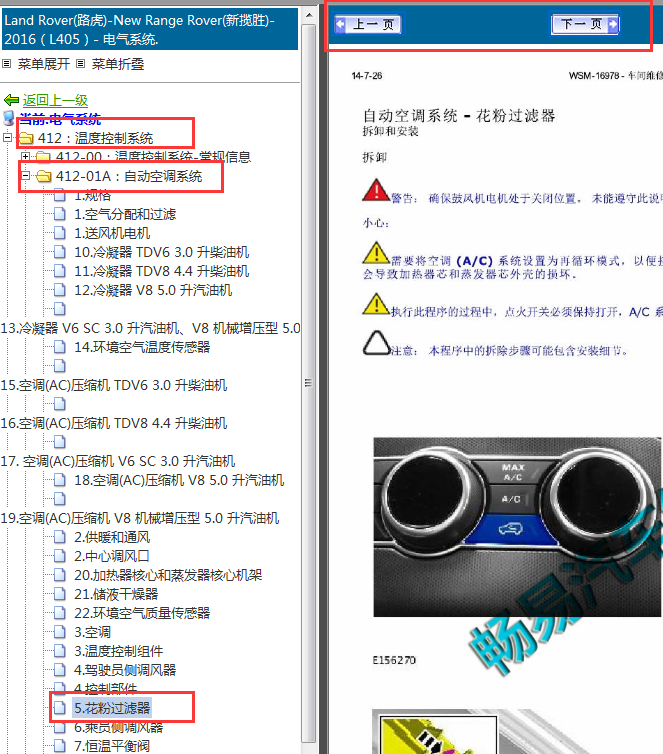Click the tree panel scrollbar thumb
Screen dimensions: 663x754
[x=309, y=383]
